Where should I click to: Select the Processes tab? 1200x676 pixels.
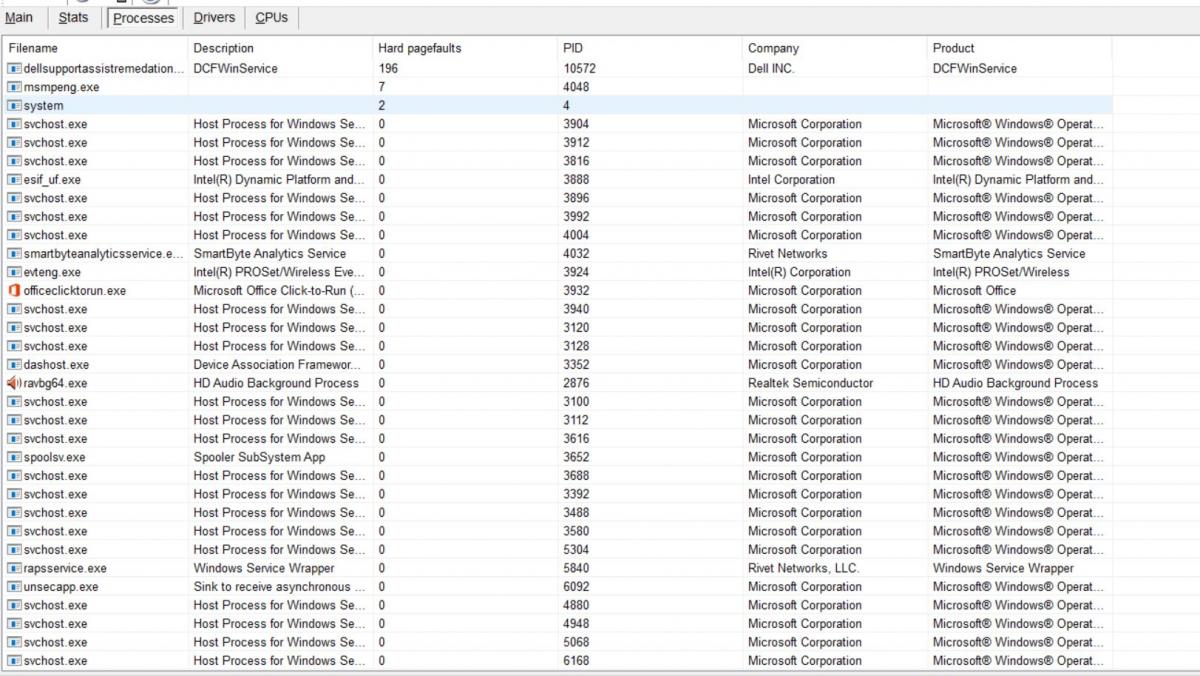[x=143, y=18]
